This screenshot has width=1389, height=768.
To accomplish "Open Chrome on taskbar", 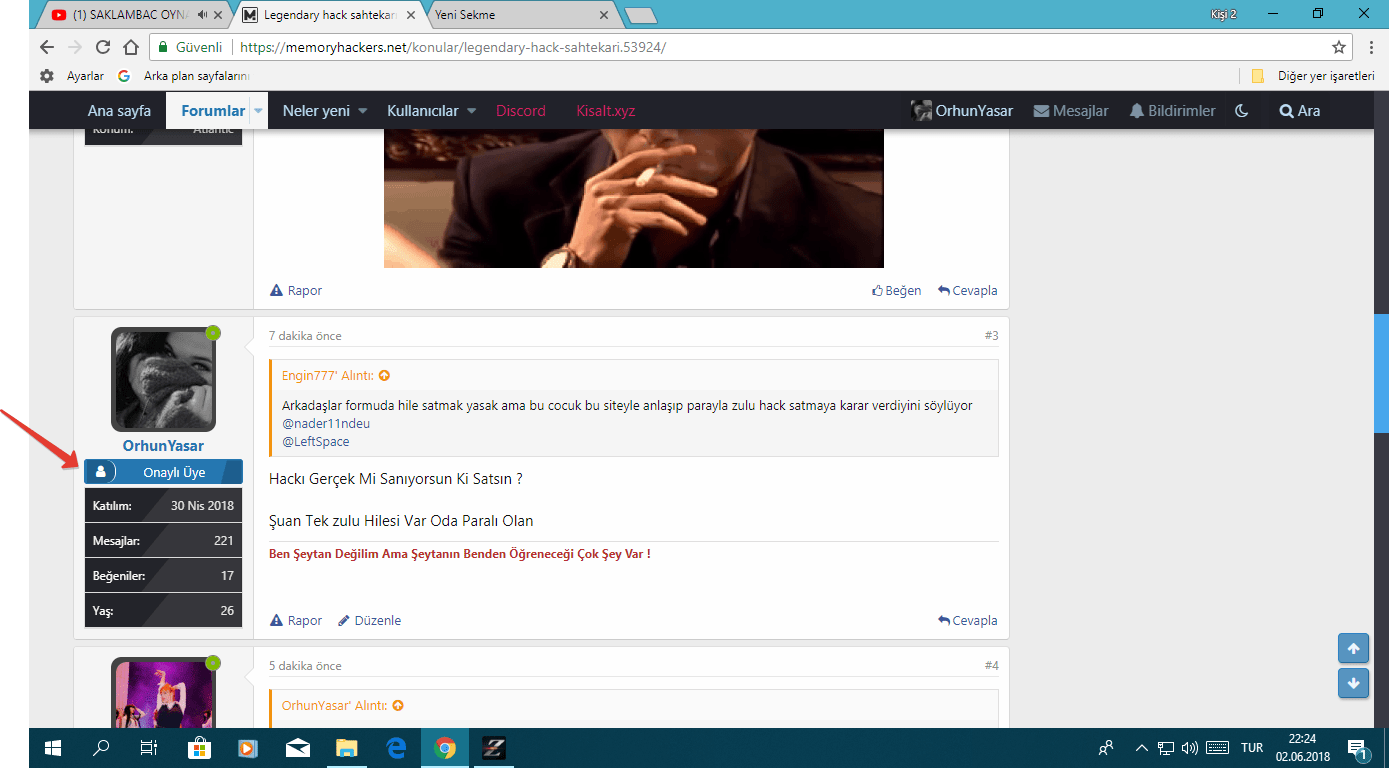I will pyautogui.click(x=445, y=748).
